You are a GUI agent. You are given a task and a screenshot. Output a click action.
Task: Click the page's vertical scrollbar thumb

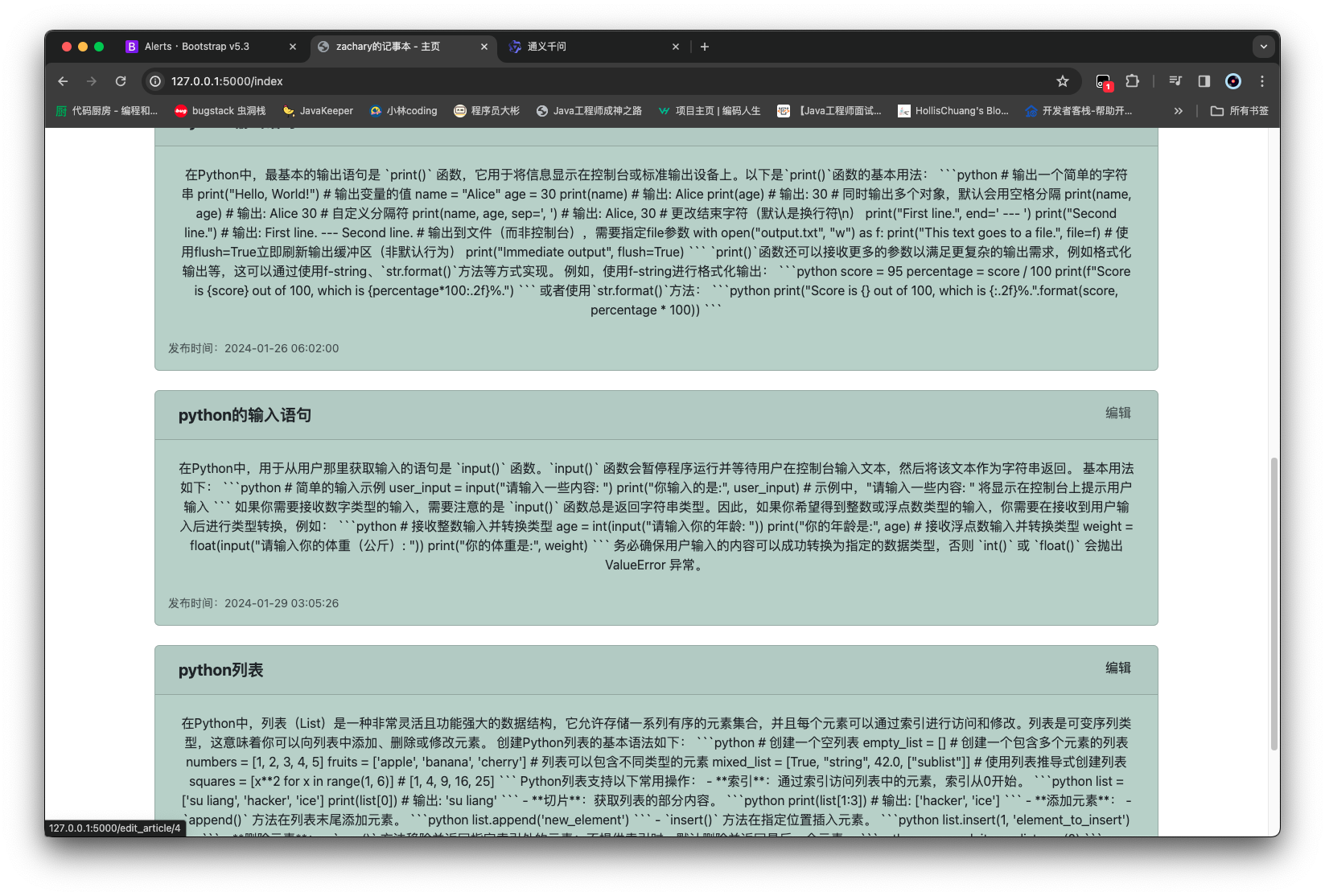pos(1274,603)
